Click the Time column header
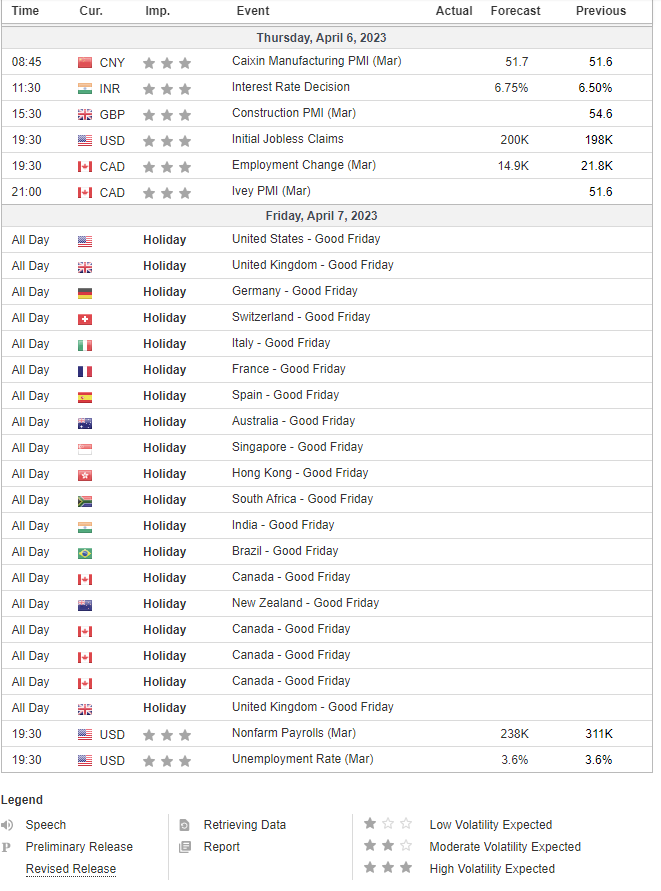The height and width of the screenshot is (891, 661). 25,11
